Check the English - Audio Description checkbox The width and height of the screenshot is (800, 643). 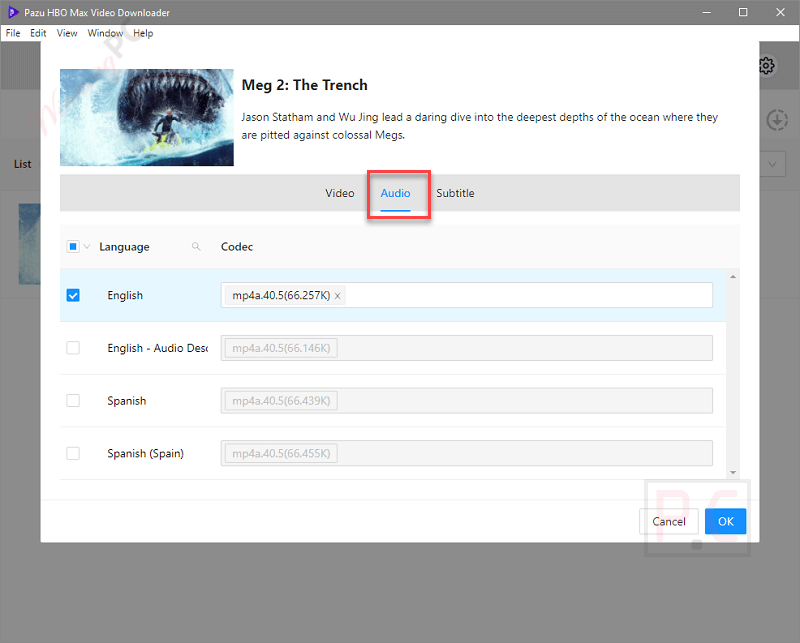pos(73,348)
